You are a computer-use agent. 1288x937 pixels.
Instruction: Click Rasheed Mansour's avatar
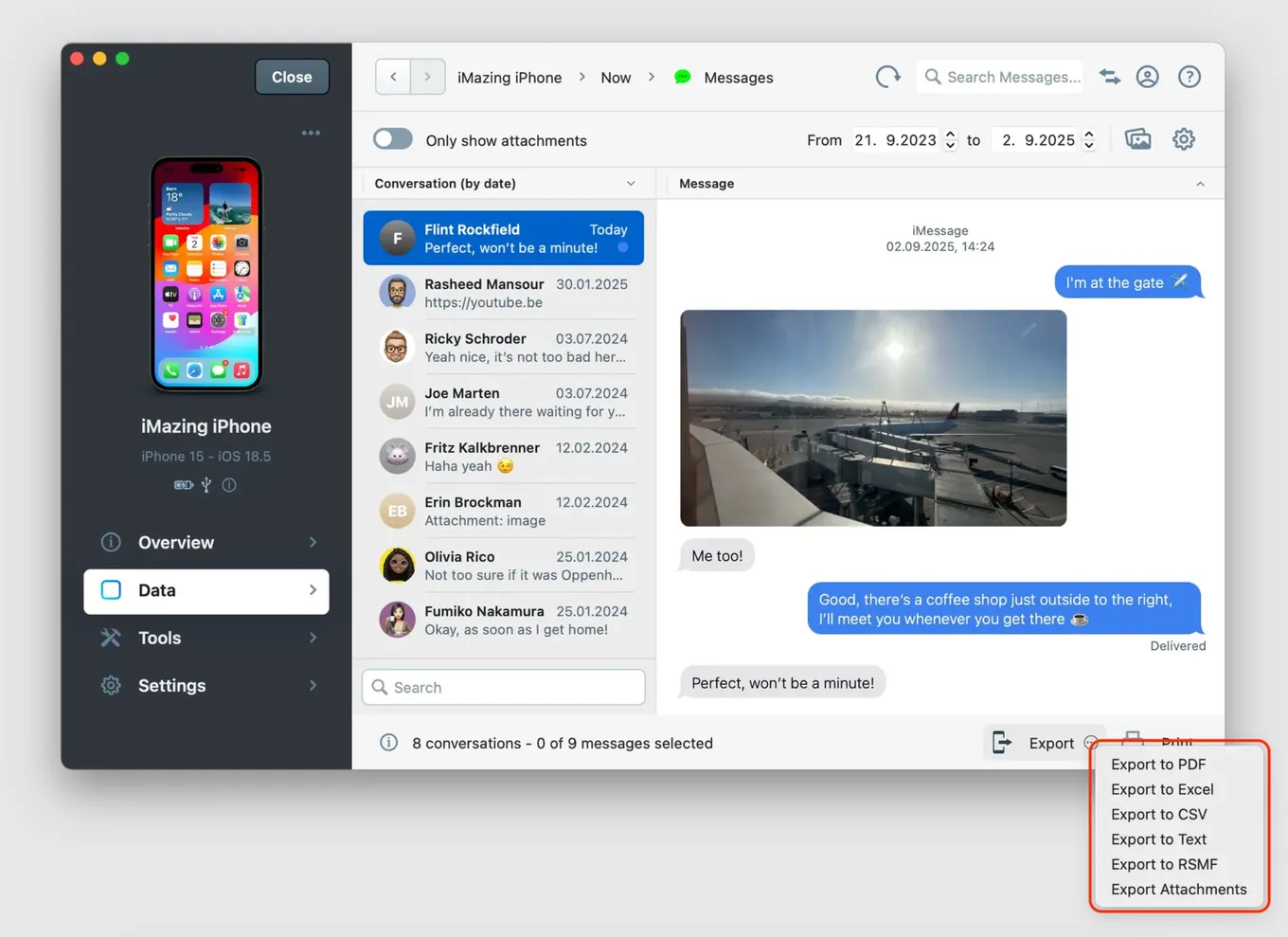point(397,293)
